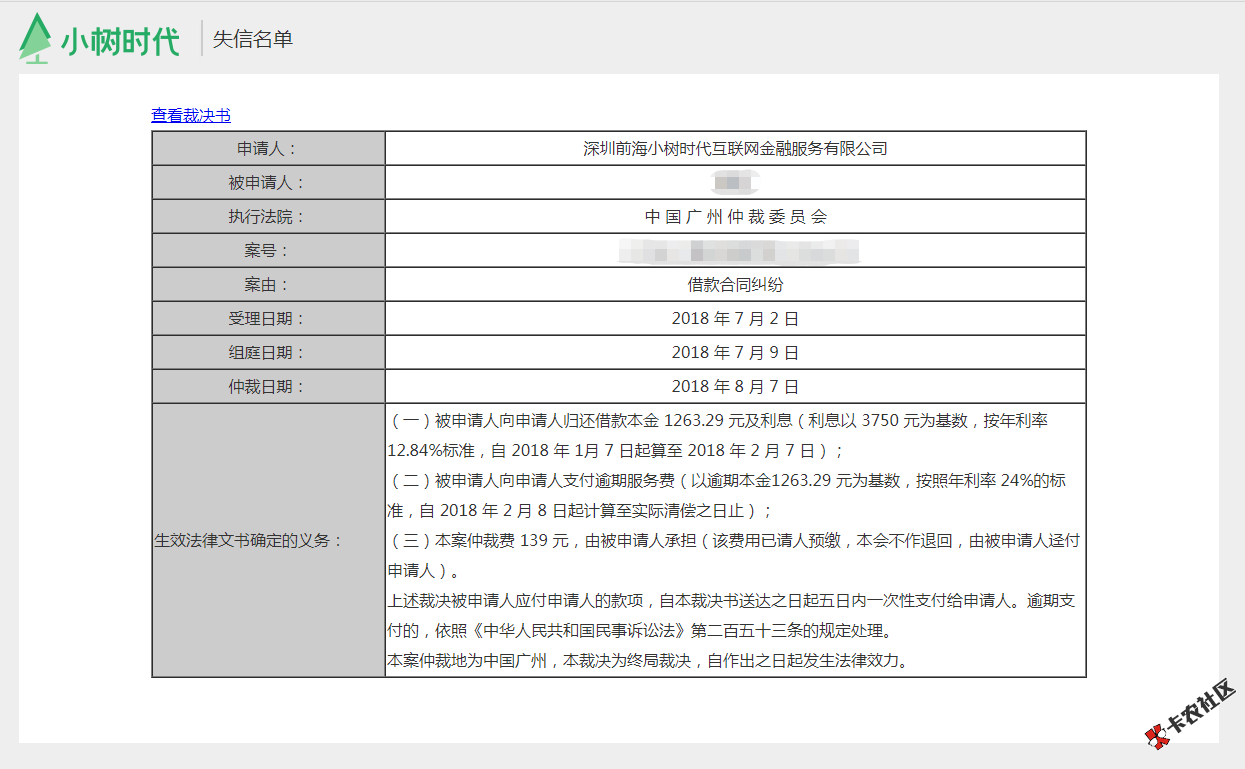This screenshot has width=1245, height=769.
Task: Click the 案号 row label
Action: tap(268, 251)
